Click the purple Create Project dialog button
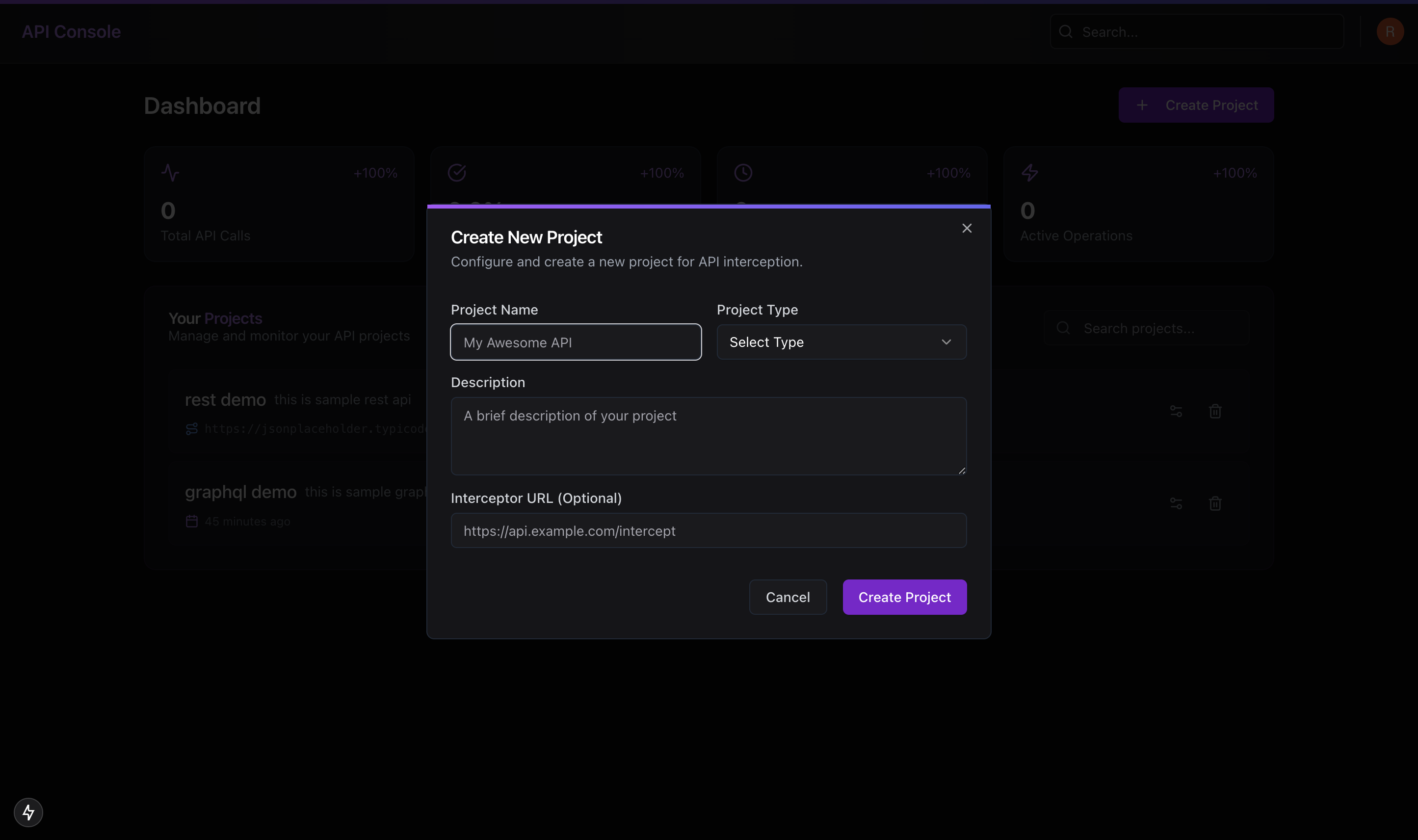 tap(904, 597)
